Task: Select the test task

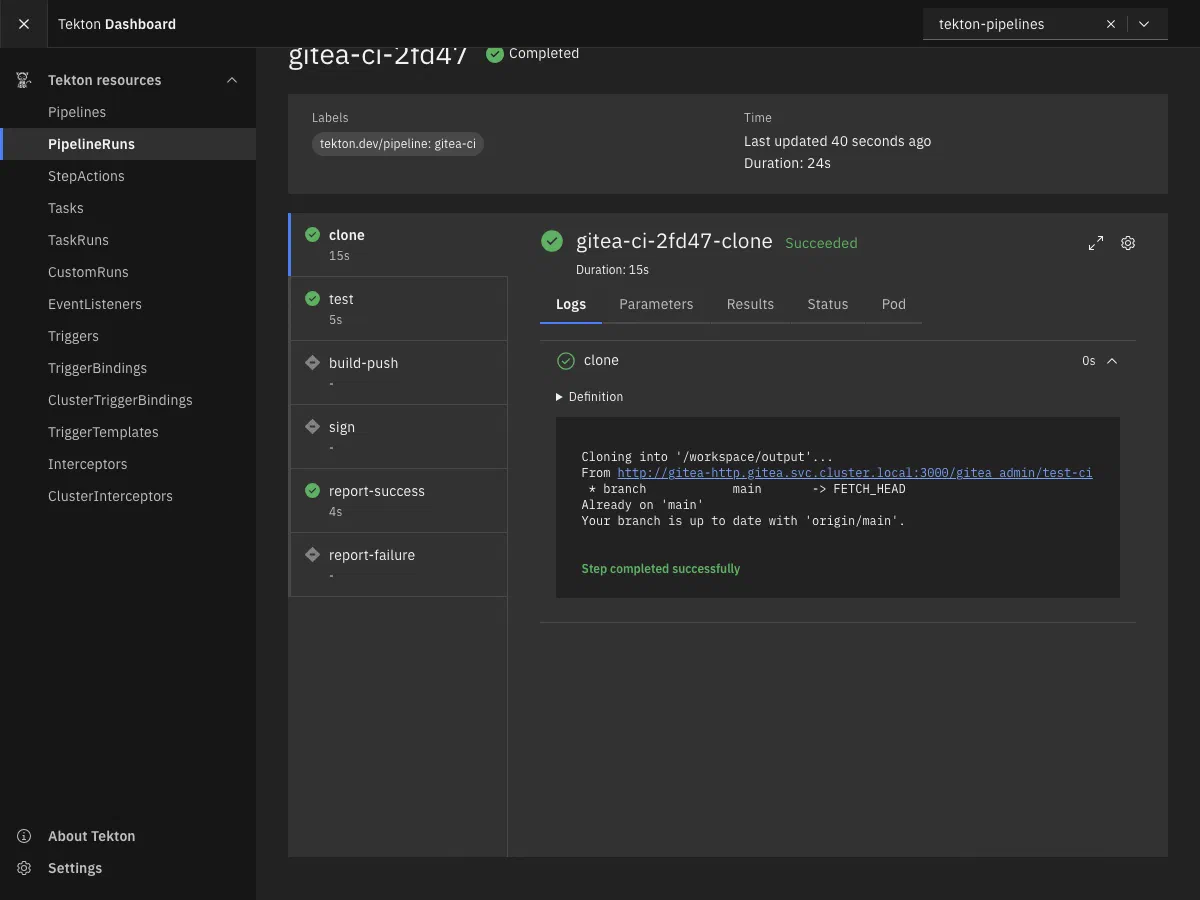Action: pos(398,308)
